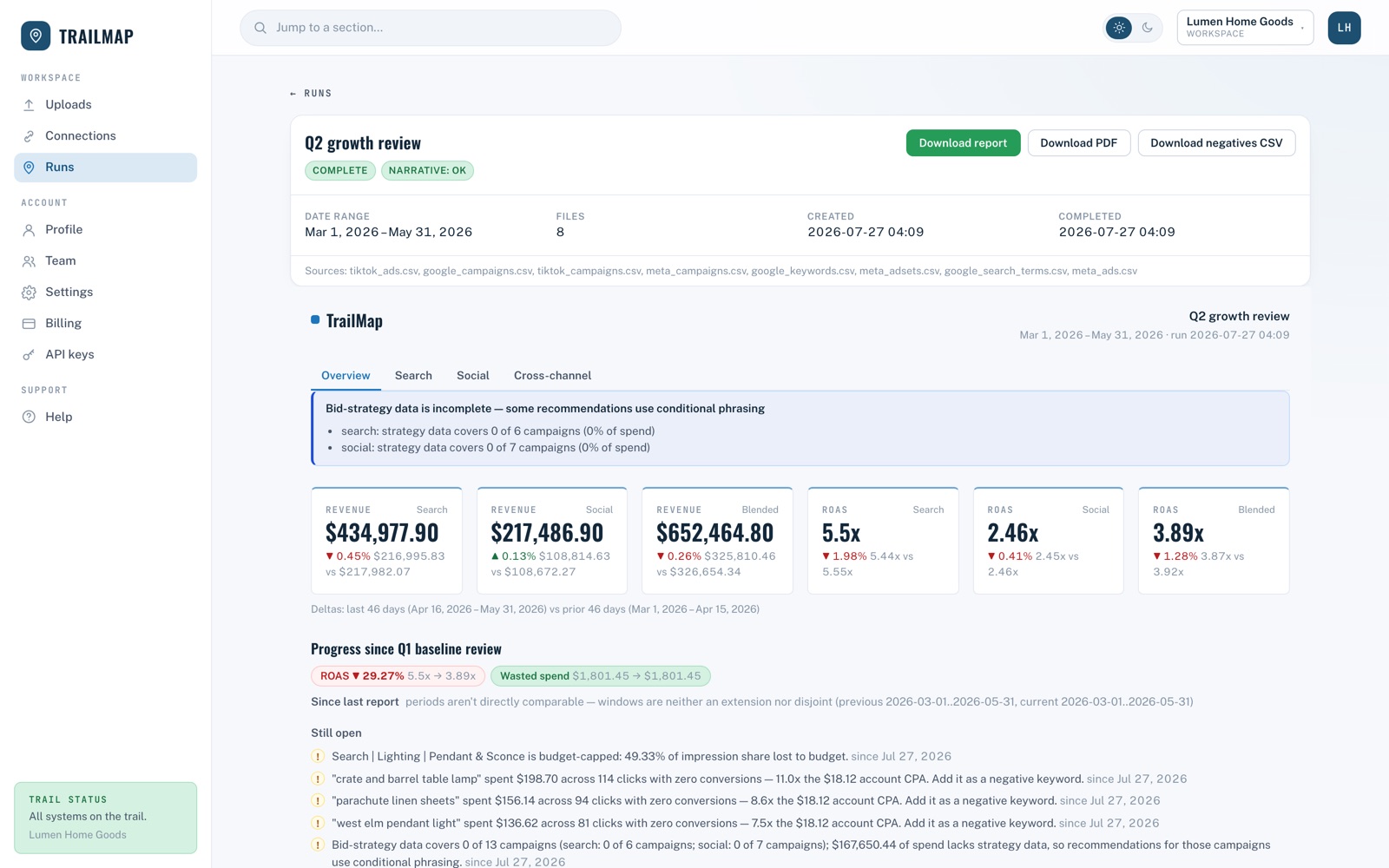Click the ROAS 29.27% decline pill

pyautogui.click(x=398, y=676)
